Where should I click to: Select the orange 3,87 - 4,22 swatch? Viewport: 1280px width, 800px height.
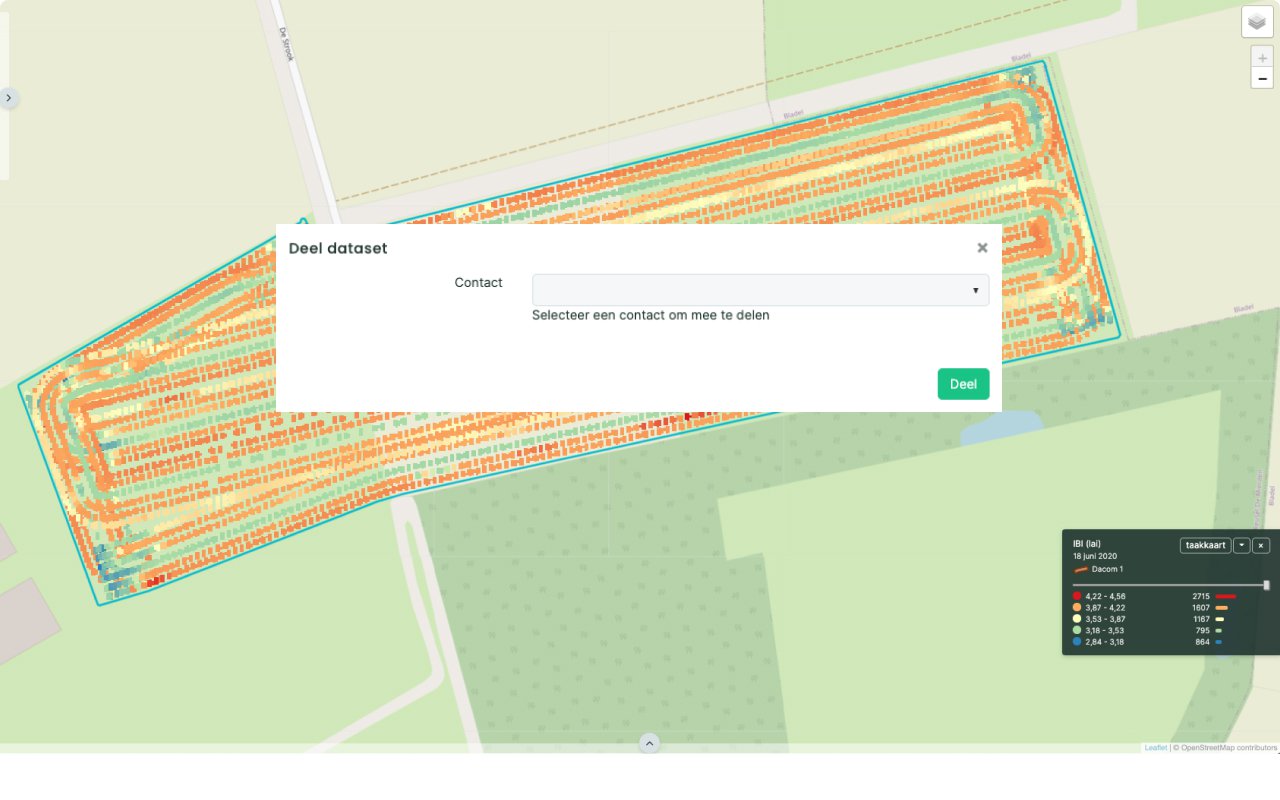tap(1077, 608)
